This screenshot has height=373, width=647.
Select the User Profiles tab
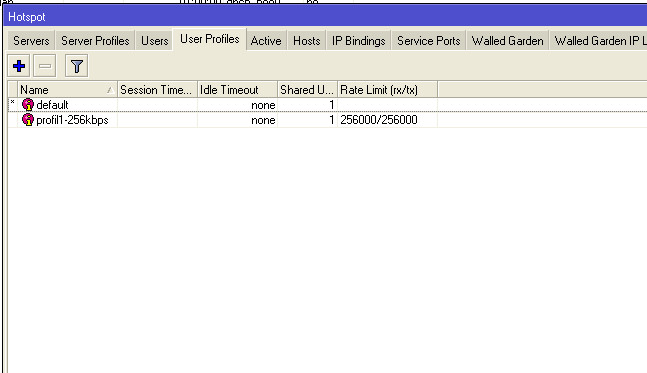click(x=210, y=39)
